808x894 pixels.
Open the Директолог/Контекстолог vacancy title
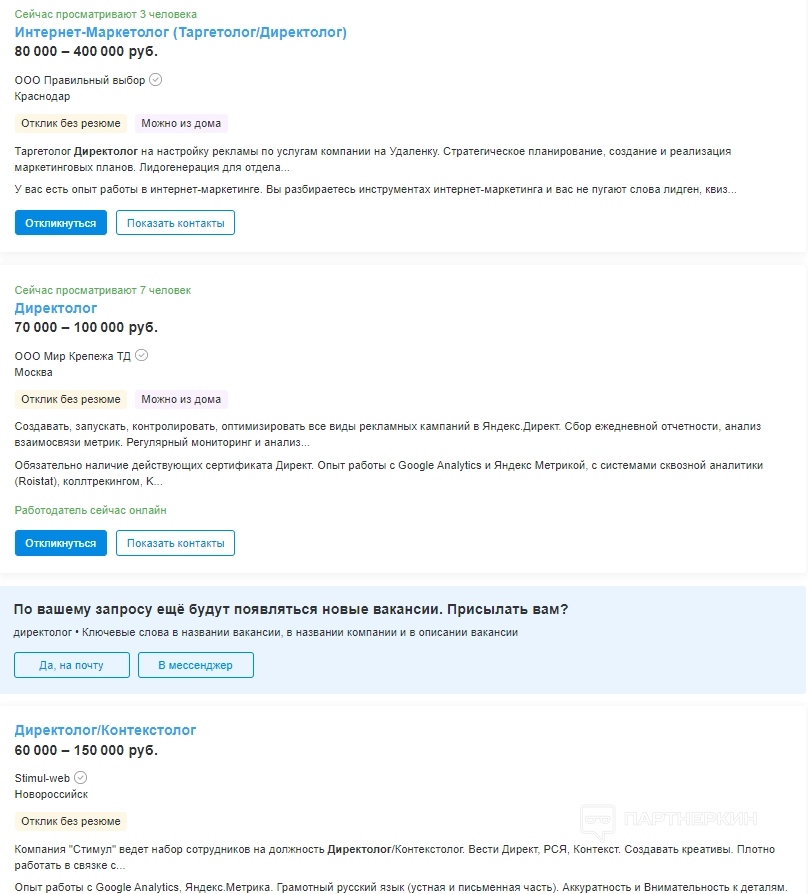click(x=106, y=730)
